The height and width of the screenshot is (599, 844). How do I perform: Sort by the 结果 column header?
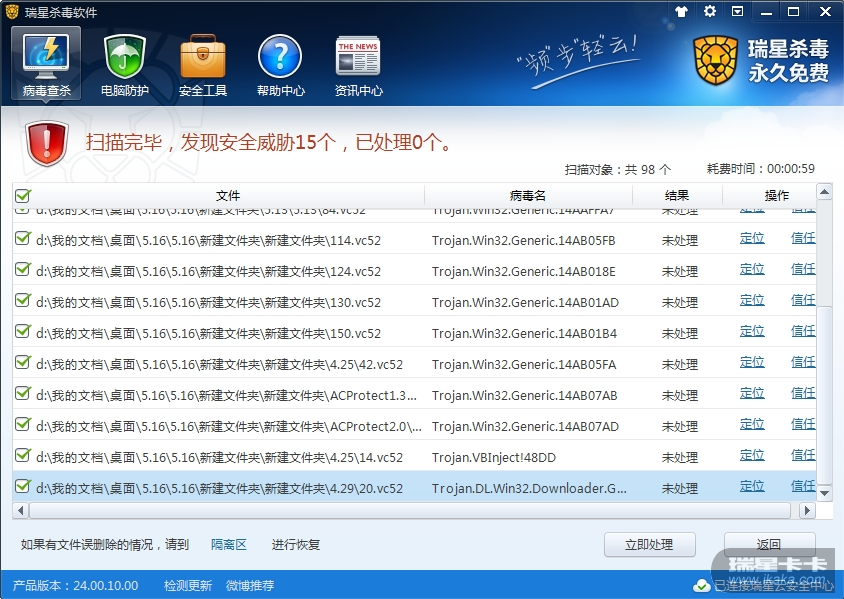pyautogui.click(x=677, y=196)
